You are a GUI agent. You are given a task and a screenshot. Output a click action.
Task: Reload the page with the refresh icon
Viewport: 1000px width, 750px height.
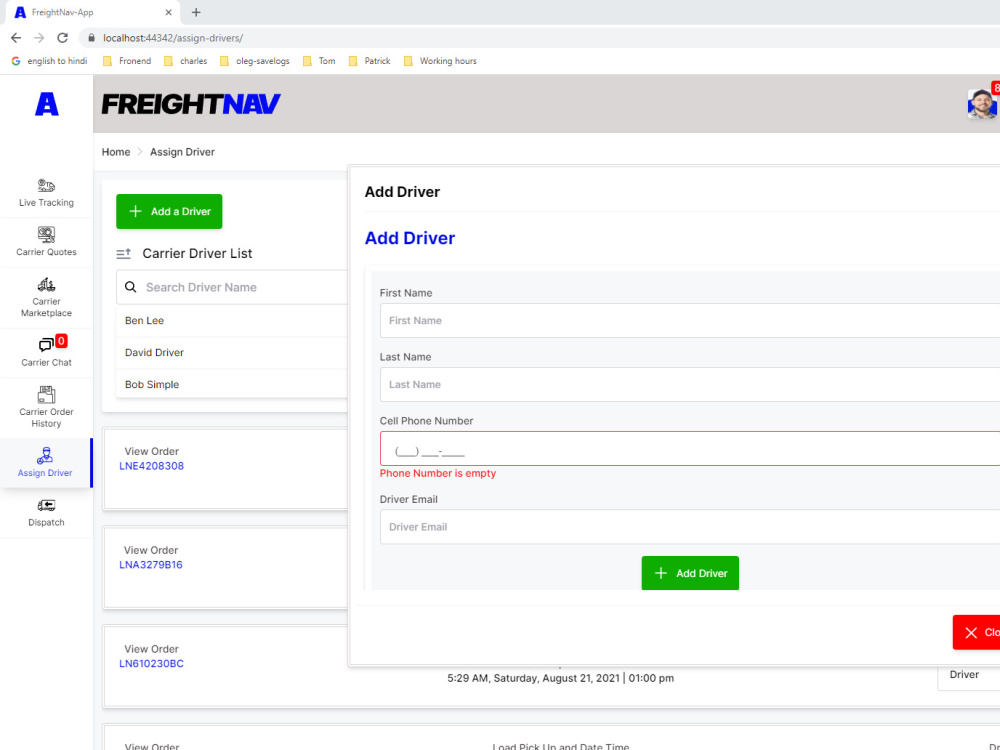[x=62, y=38]
